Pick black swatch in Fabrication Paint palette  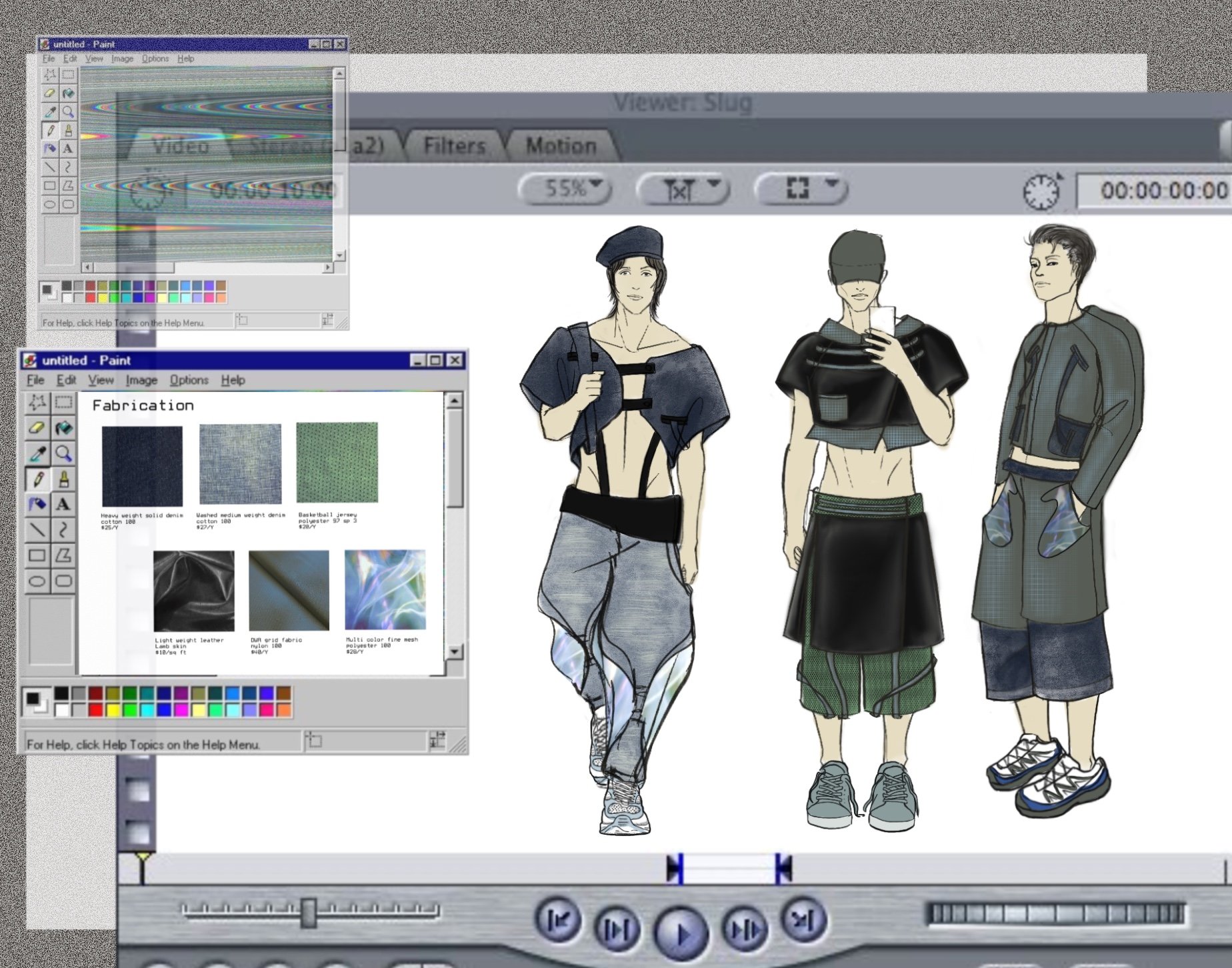pyautogui.click(x=61, y=693)
